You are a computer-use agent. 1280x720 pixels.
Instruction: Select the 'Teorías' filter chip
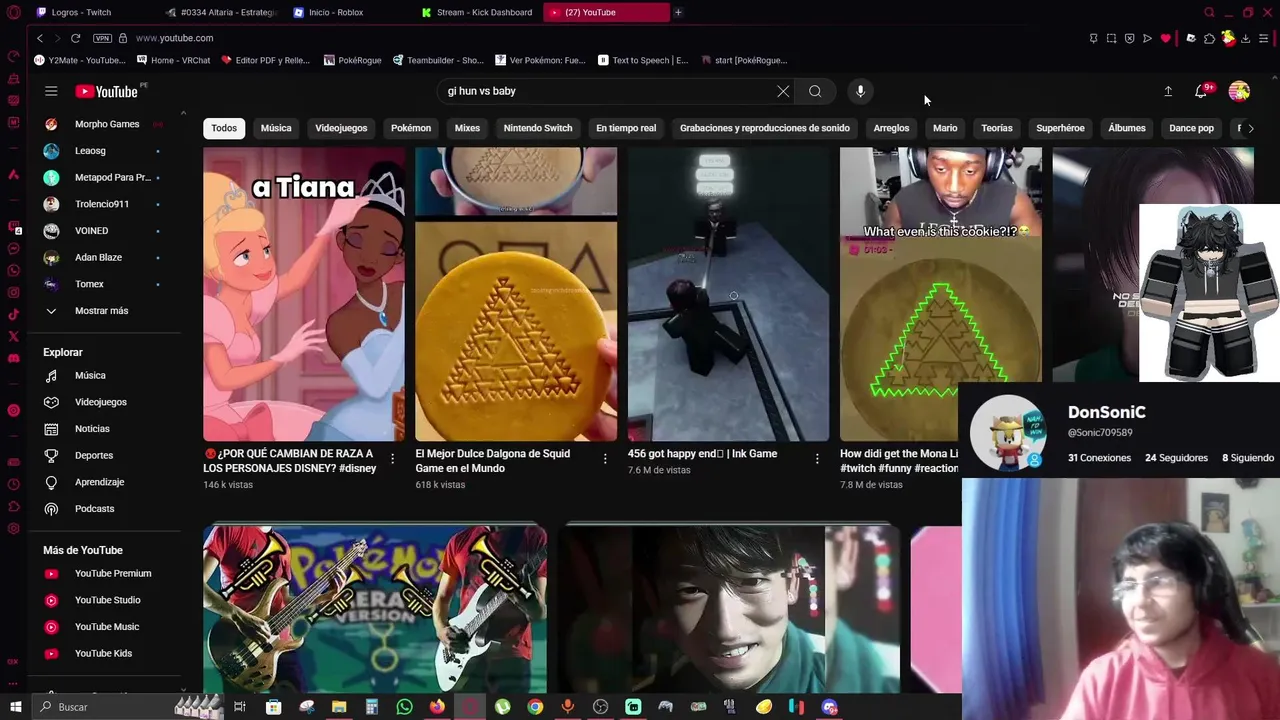(997, 128)
